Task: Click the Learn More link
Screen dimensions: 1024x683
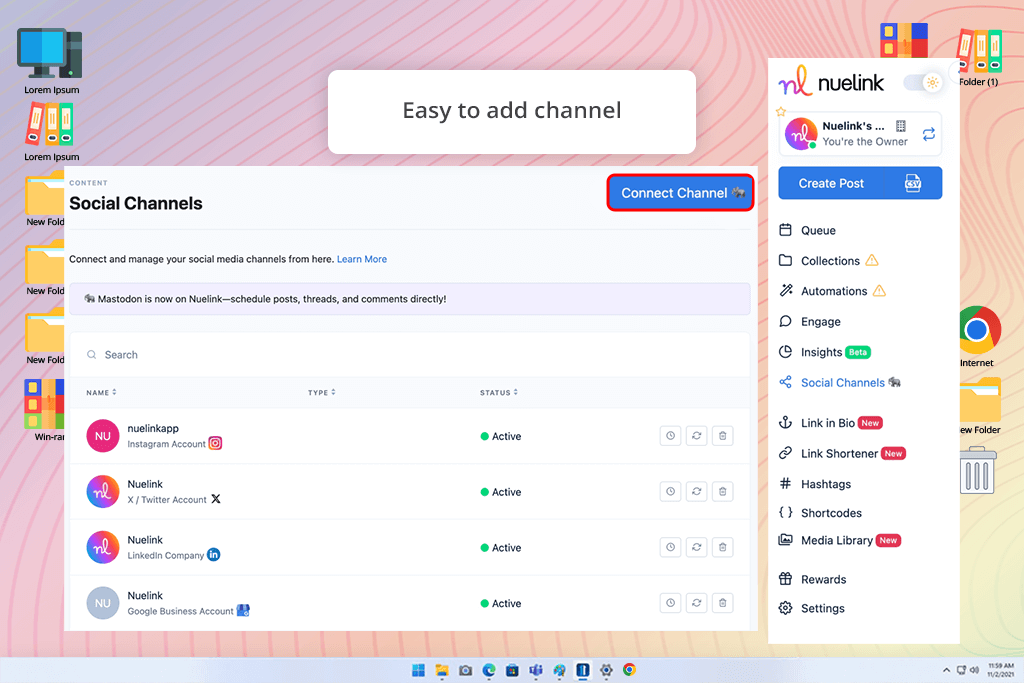Action: point(362,259)
